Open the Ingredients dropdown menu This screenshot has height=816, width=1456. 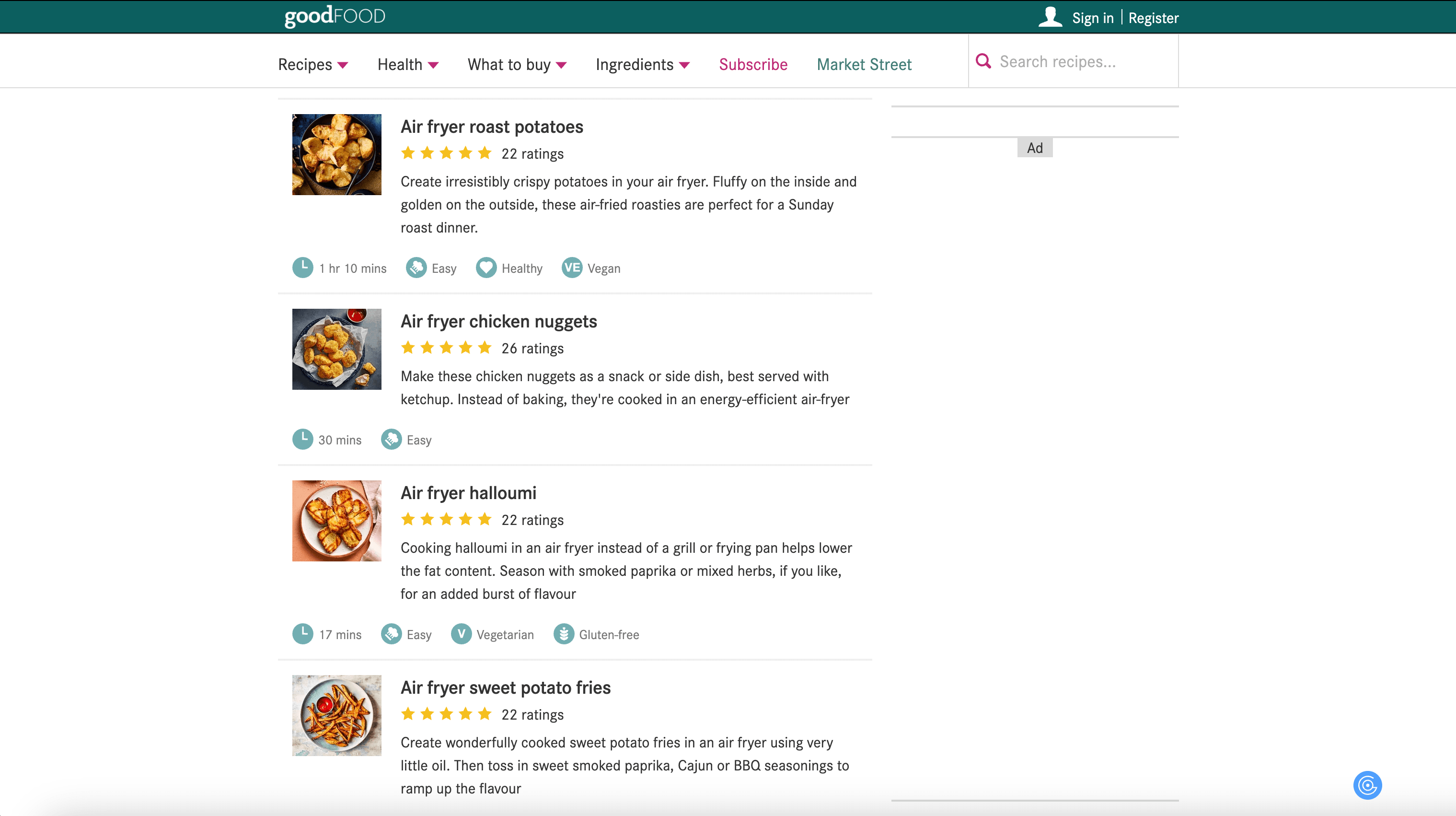(642, 64)
